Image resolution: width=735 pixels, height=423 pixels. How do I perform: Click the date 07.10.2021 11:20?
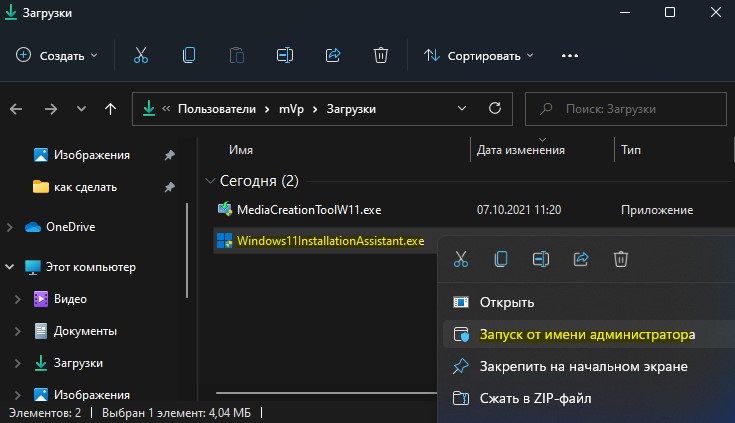(x=519, y=210)
